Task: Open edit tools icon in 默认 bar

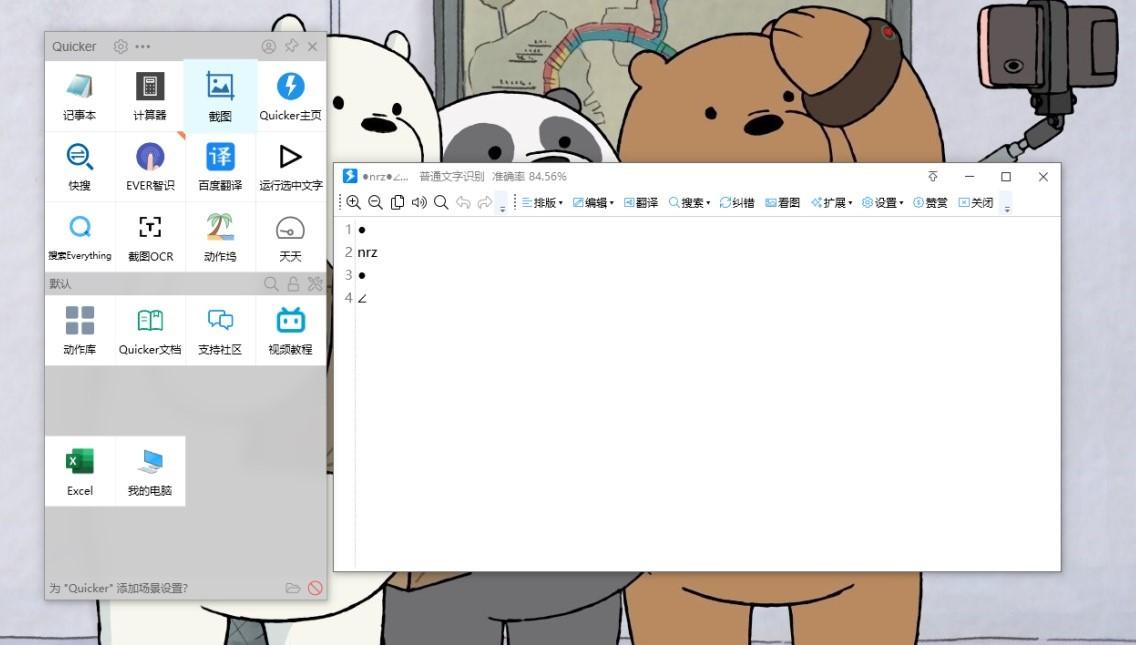Action: click(314, 283)
